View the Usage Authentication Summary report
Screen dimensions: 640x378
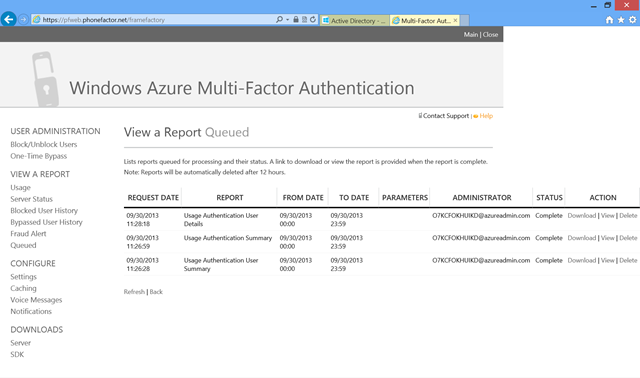(x=608, y=238)
